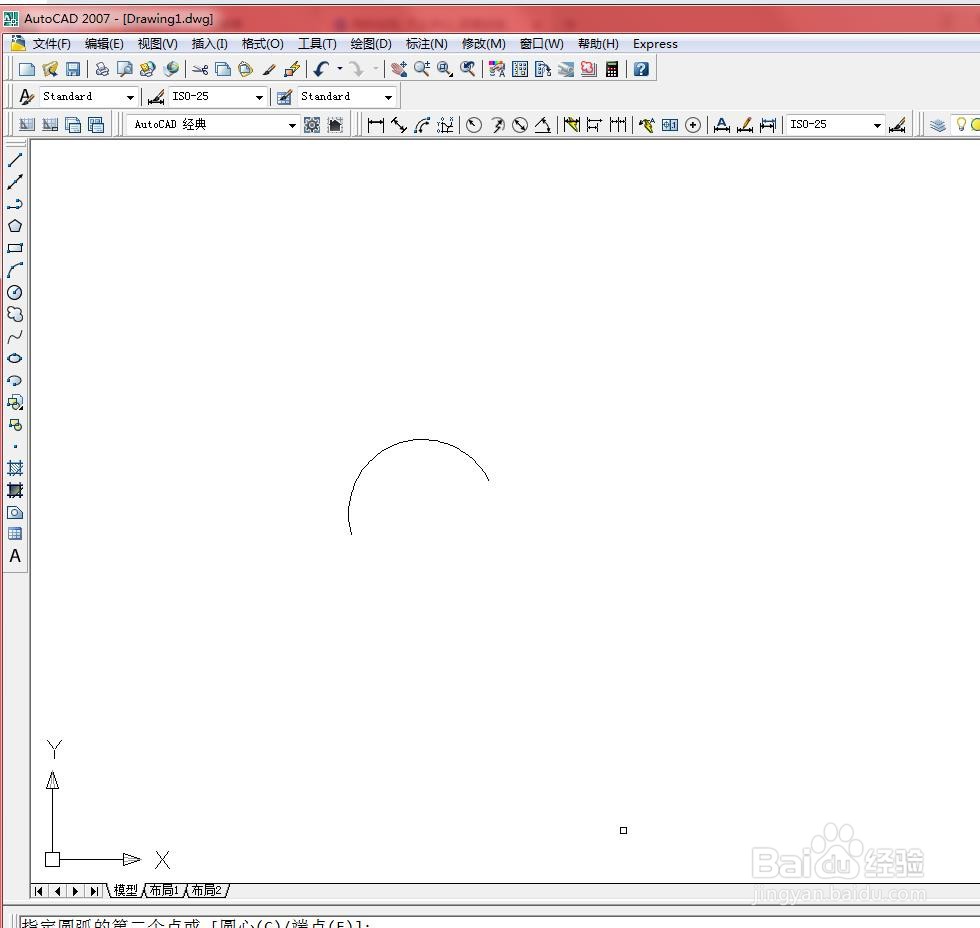Click the Make Block tool
The width and height of the screenshot is (980, 928).
tap(15, 425)
